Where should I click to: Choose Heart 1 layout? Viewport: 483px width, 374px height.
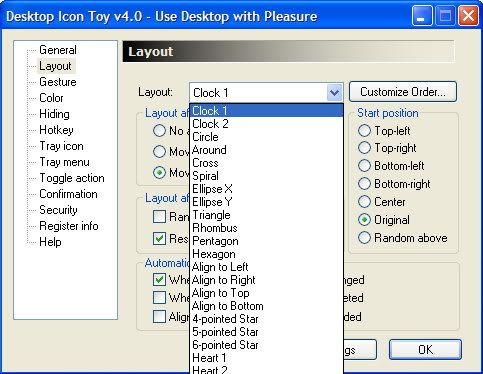click(x=267, y=358)
